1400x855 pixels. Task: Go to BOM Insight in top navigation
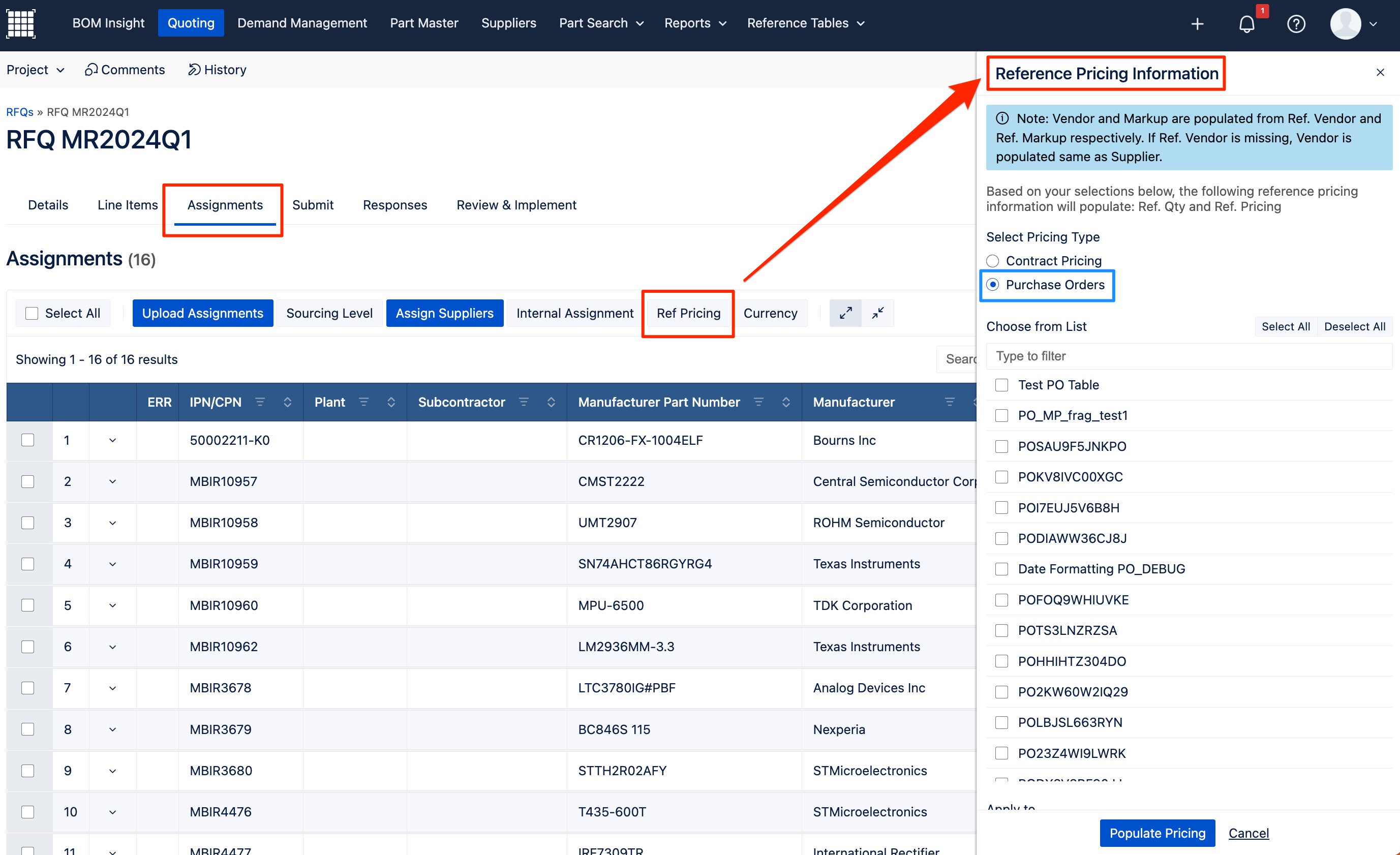pyautogui.click(x=108, y=23)
